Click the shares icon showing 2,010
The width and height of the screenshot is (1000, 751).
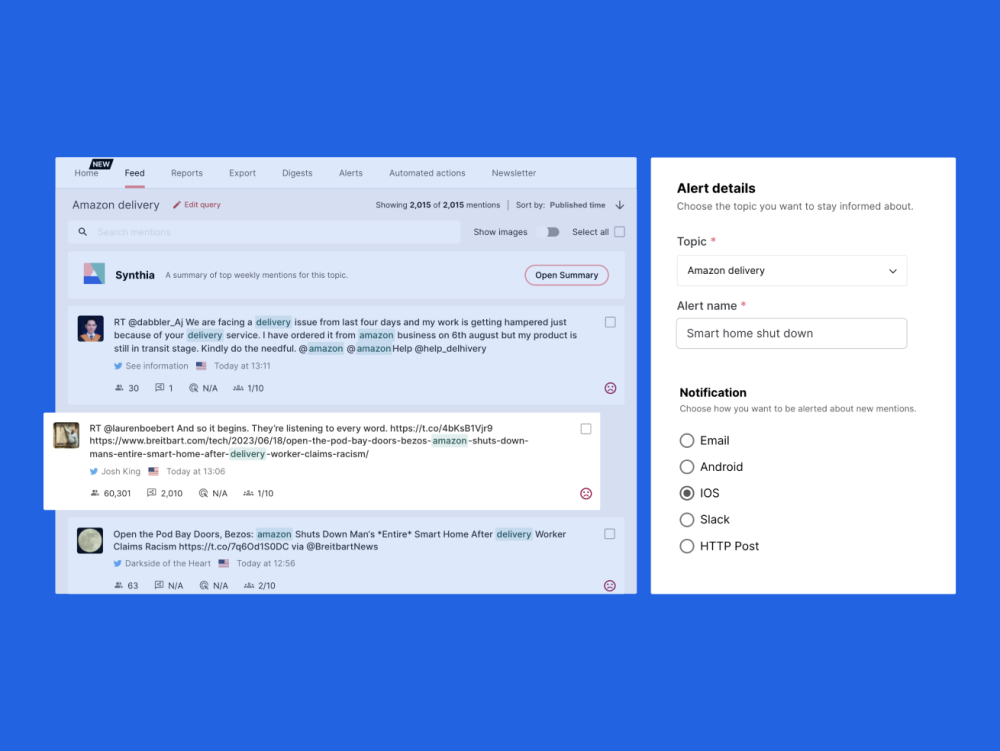point(152,493)
